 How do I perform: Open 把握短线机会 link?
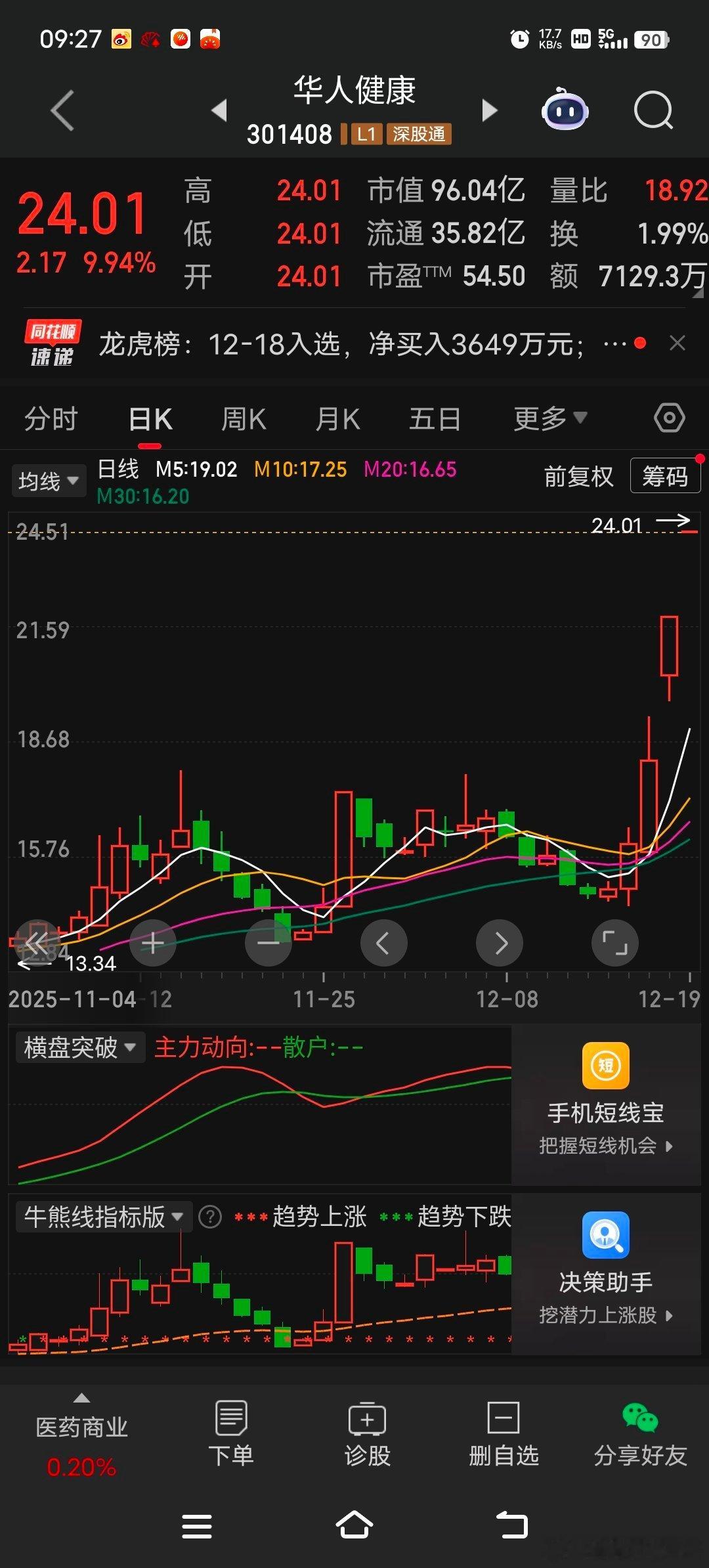(x=606, y=1146)
